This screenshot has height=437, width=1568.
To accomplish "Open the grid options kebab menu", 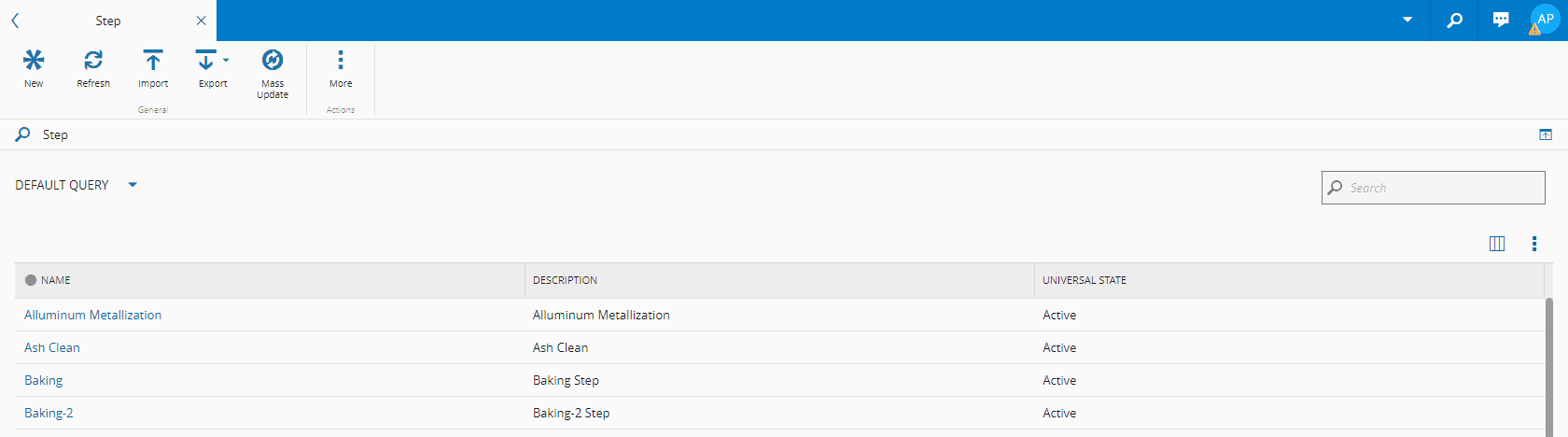I will tap(1534, 244).
